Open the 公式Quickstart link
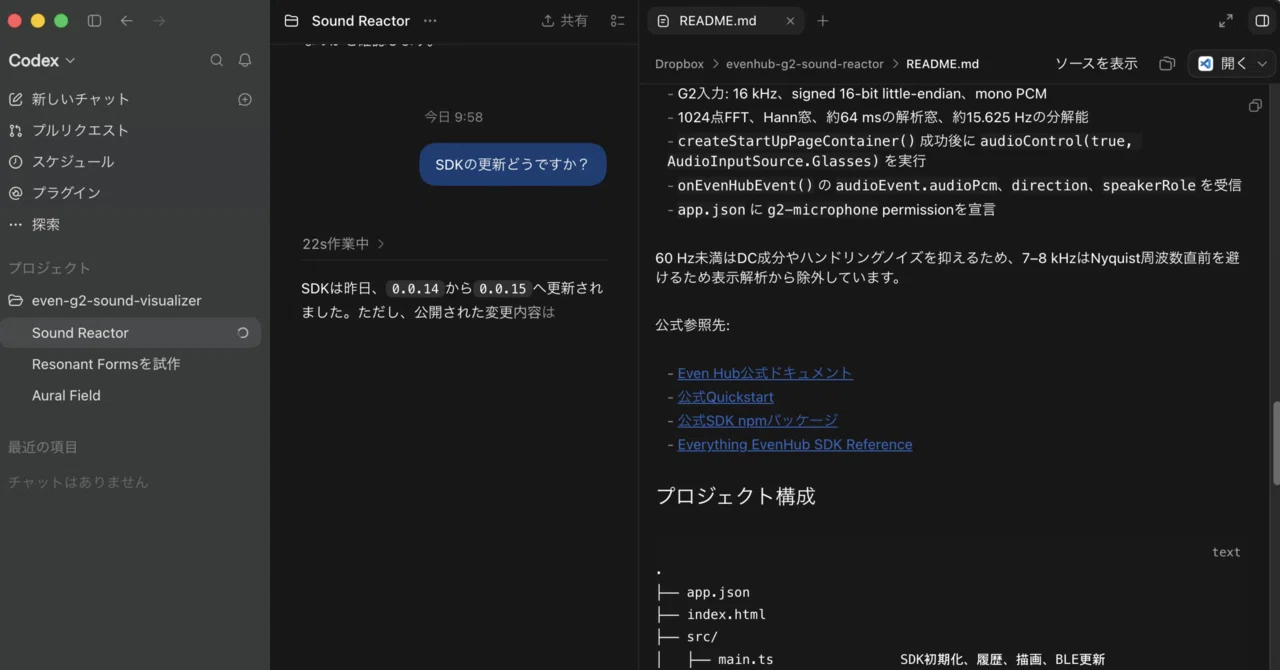This screenshot has height=670, width=1280. [726, 397]
